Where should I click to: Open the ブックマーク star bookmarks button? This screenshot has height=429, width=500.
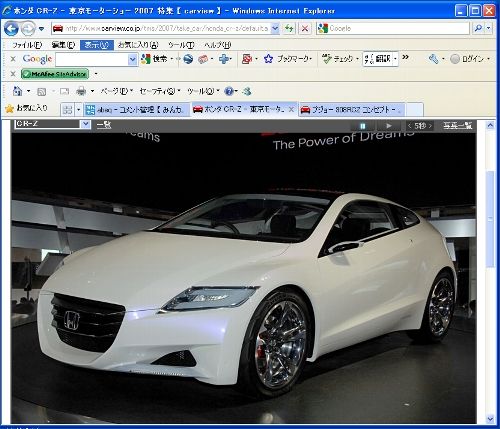tap(288, 59)
